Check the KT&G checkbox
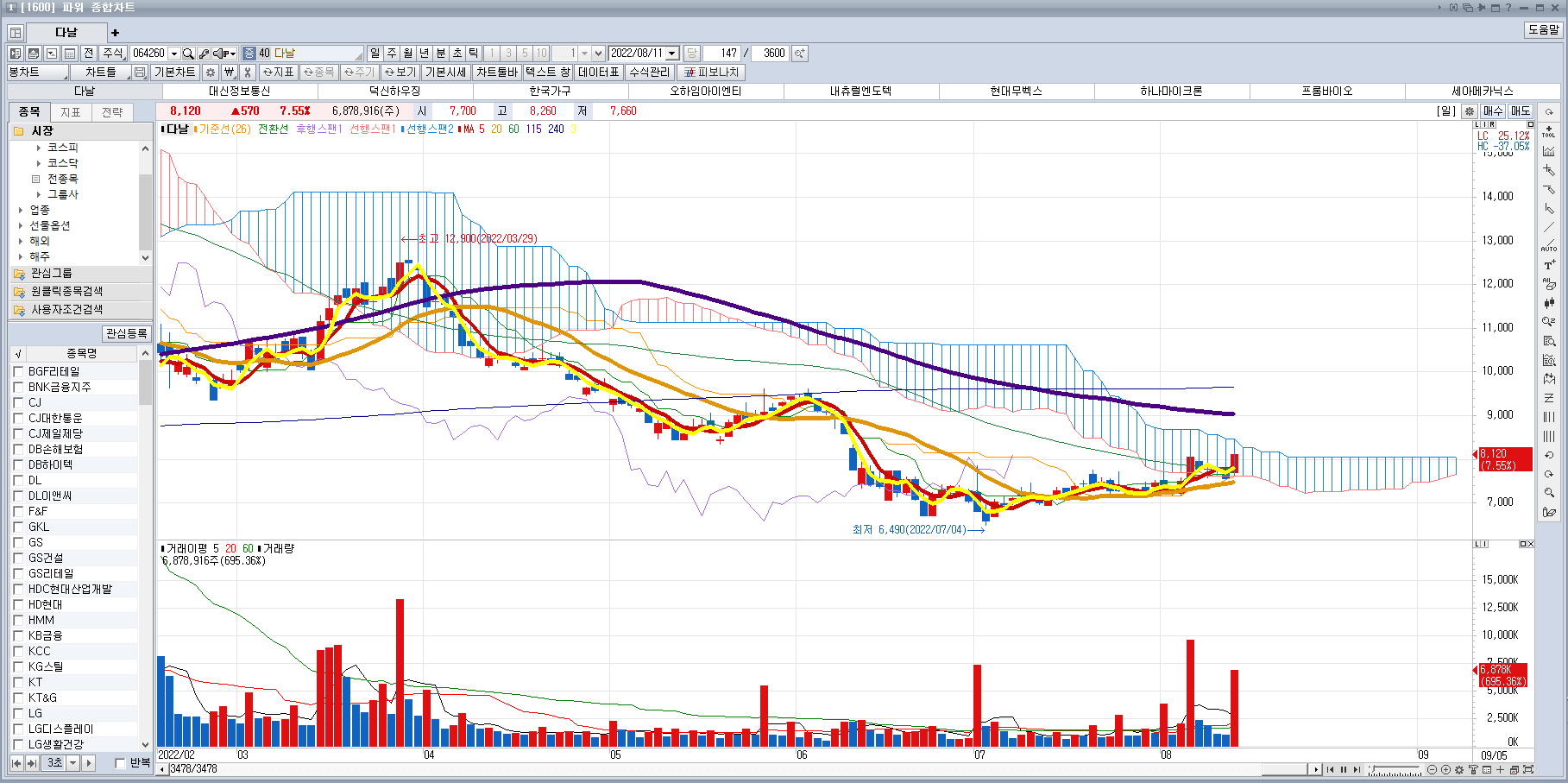This screenshot has height=783, width=1568. [18, 698]
